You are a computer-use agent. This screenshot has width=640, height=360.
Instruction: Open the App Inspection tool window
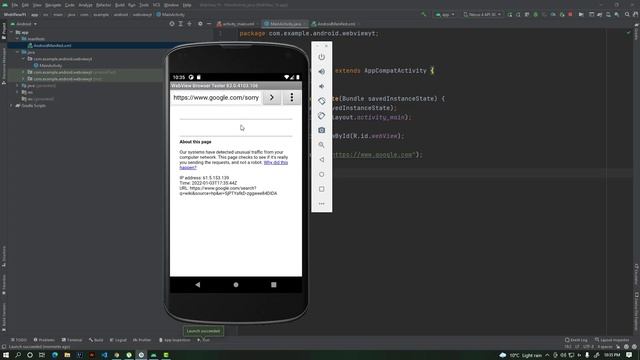tap(174, 340)
